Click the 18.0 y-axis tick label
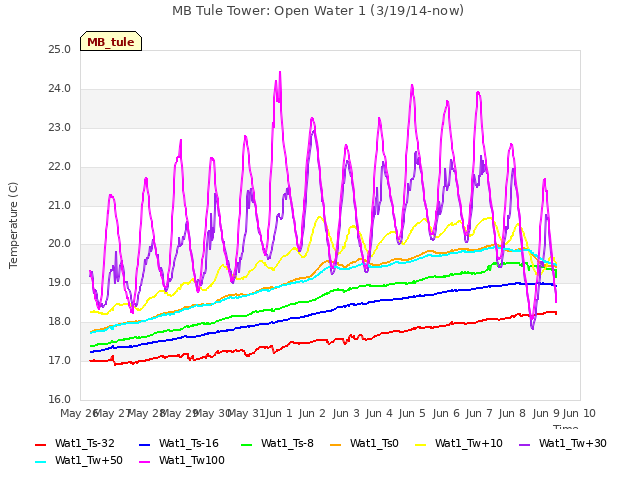The height and width of the screenshot is (480, 640). pyautogui.click(x=60, y=322)
